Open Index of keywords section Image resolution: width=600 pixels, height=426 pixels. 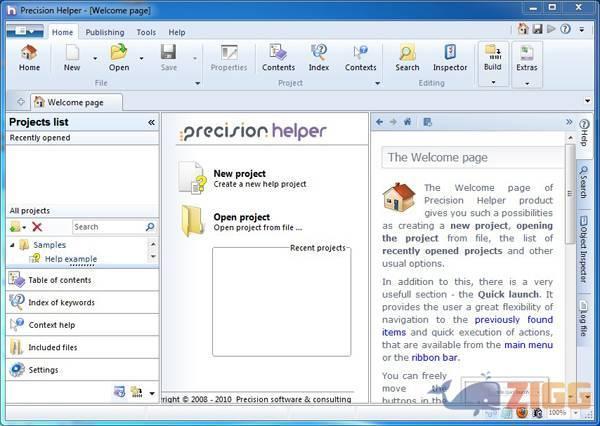point(83,302)
